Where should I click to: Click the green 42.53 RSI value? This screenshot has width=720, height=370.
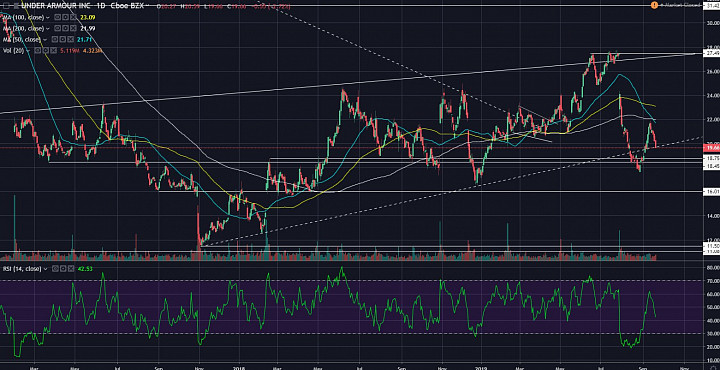(x=85, y=268)
